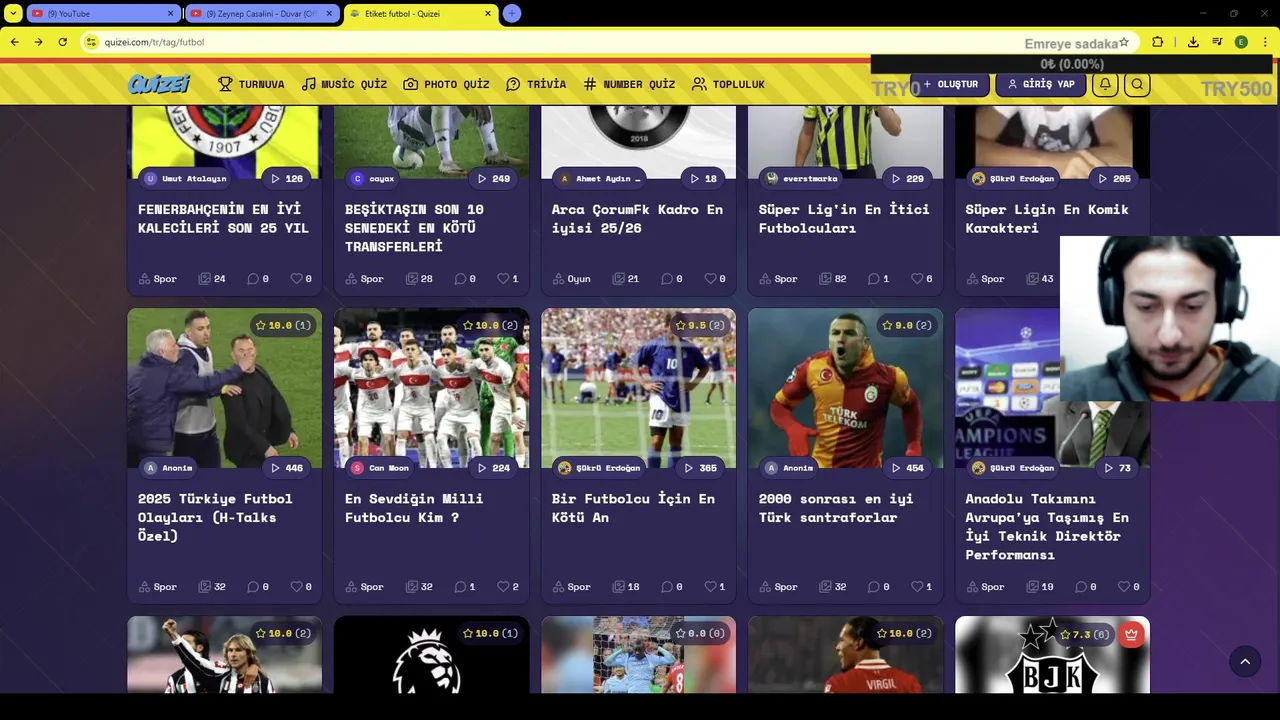Open author Ahmet Aydın profile

pyautogui.click(x=601, y=178)
